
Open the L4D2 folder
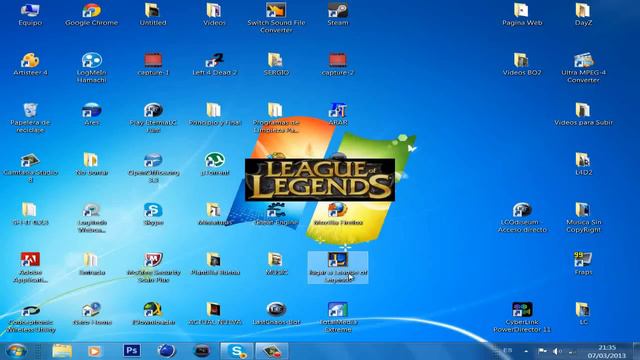point(583,164)
